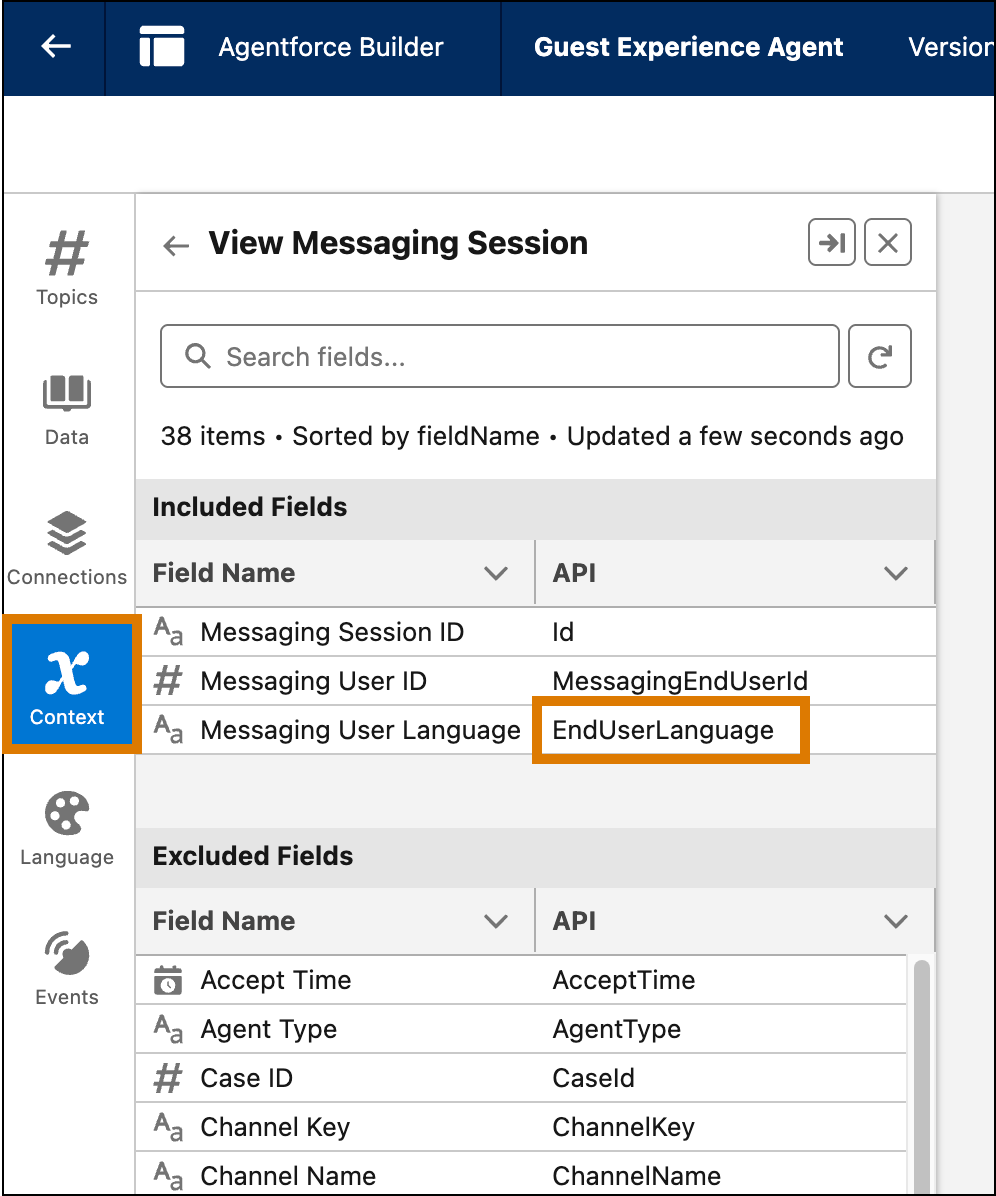Select the Guest Experience Agent tab
The image size is (996, 1196).
pos(688,47)
